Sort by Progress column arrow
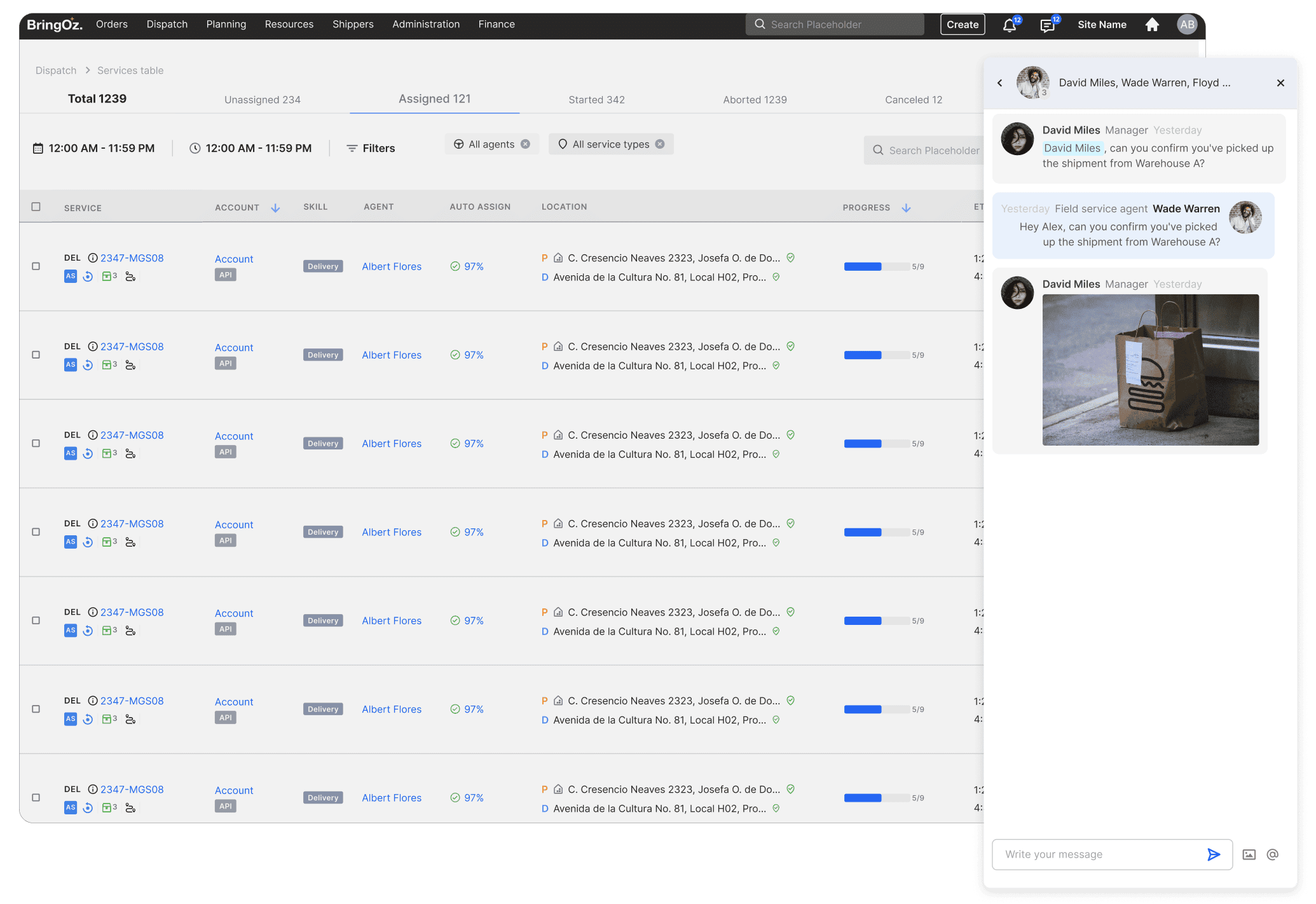The height and width of the screenshot is (904, 1316). pos(907,208)
